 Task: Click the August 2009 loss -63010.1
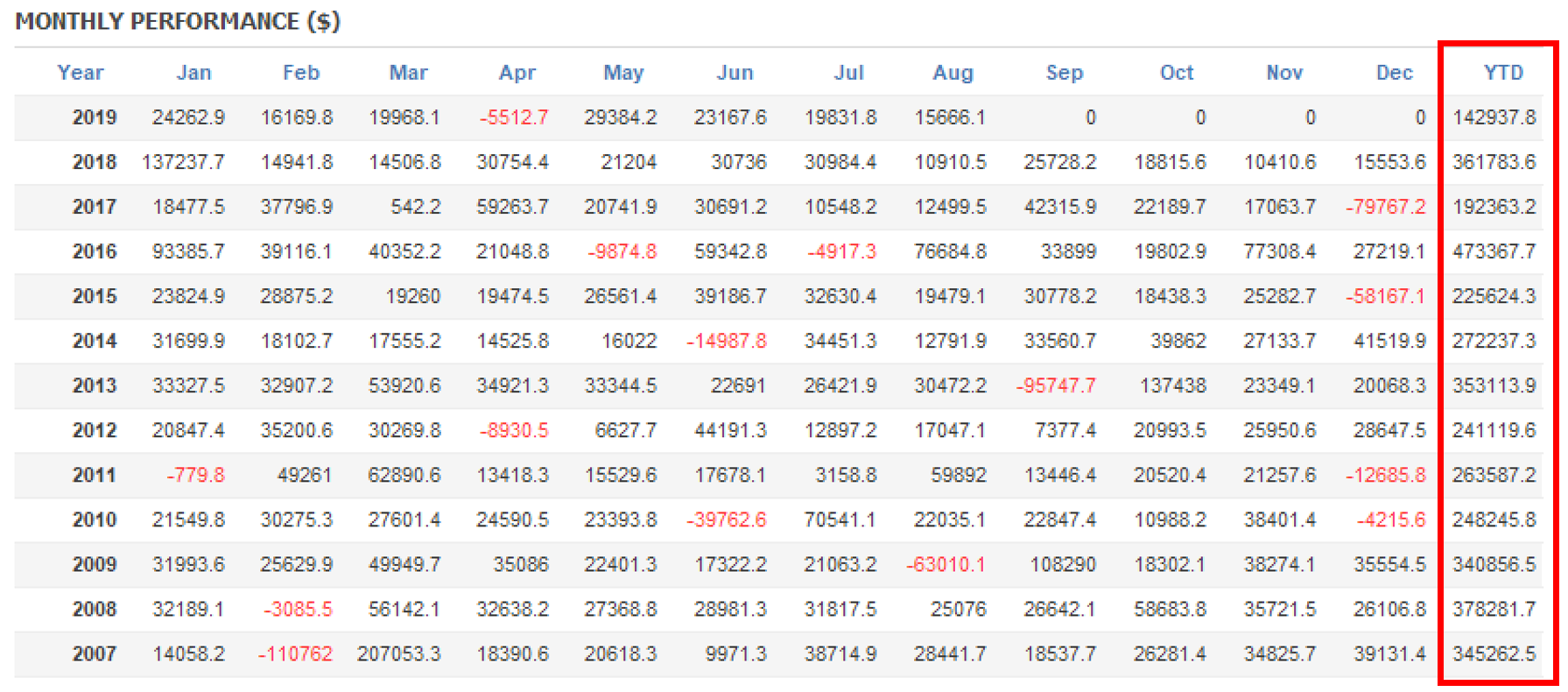point(946,564)
